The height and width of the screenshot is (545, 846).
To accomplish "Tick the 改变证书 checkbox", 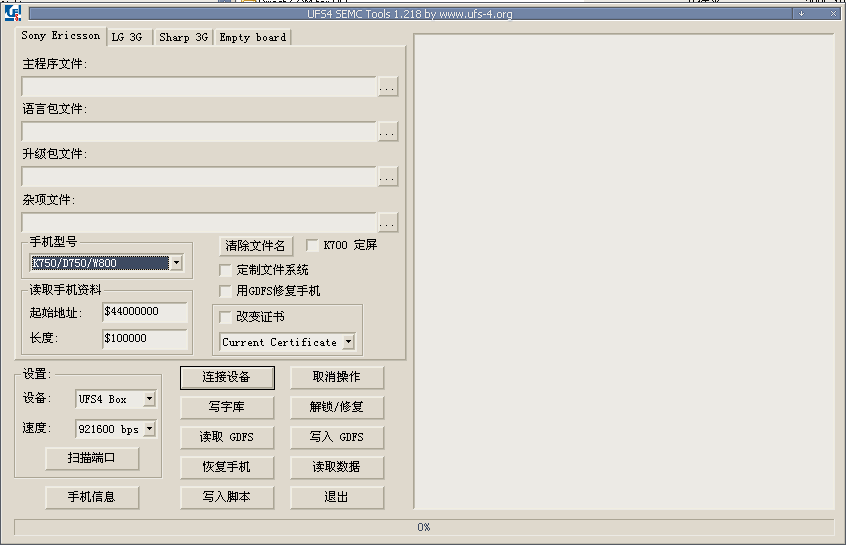I will [x=225, y=317].
